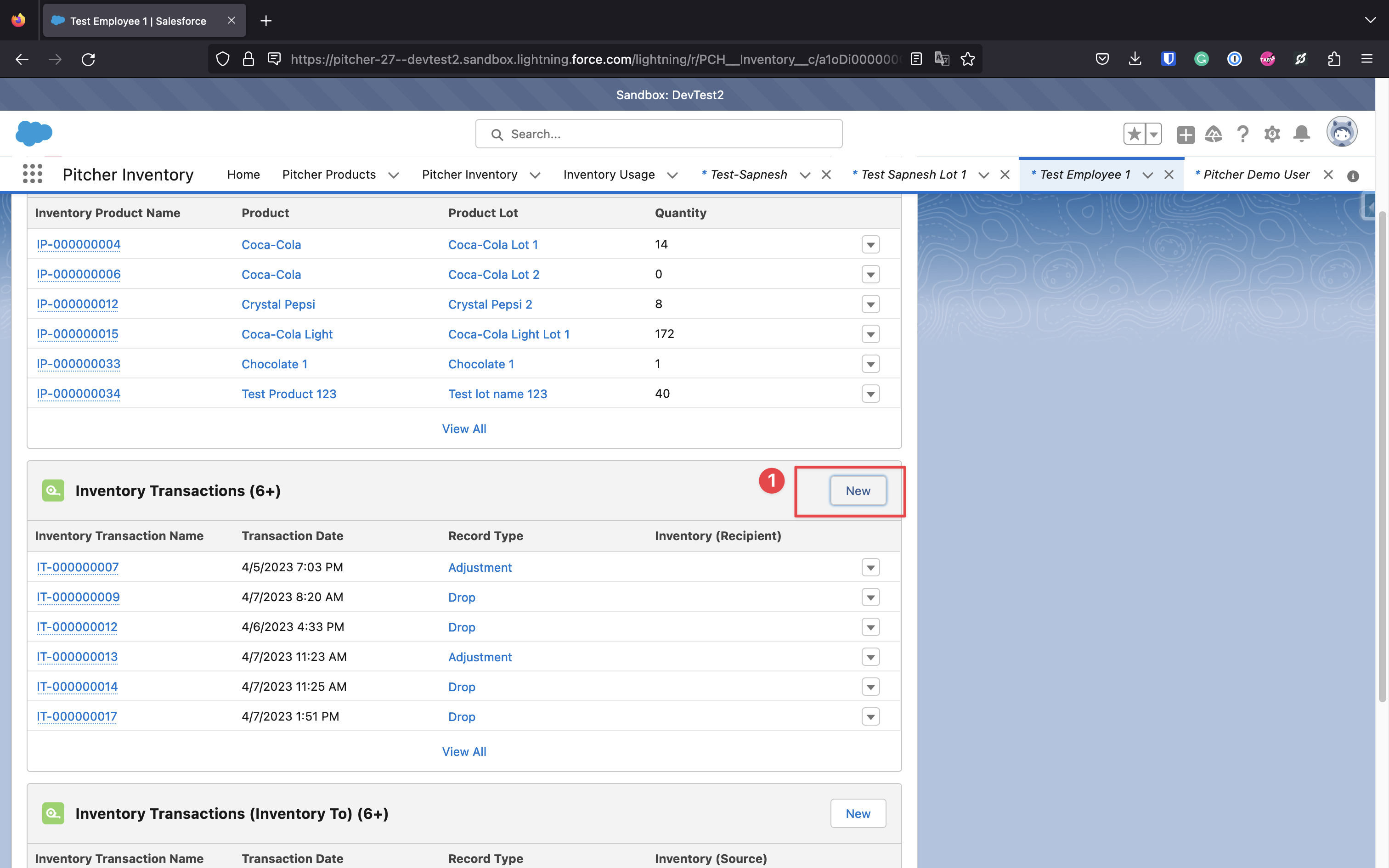Click the Salesforce Help question mark icon
The height and width of the screenshot is (868, 1389).
click(1242, 134)
